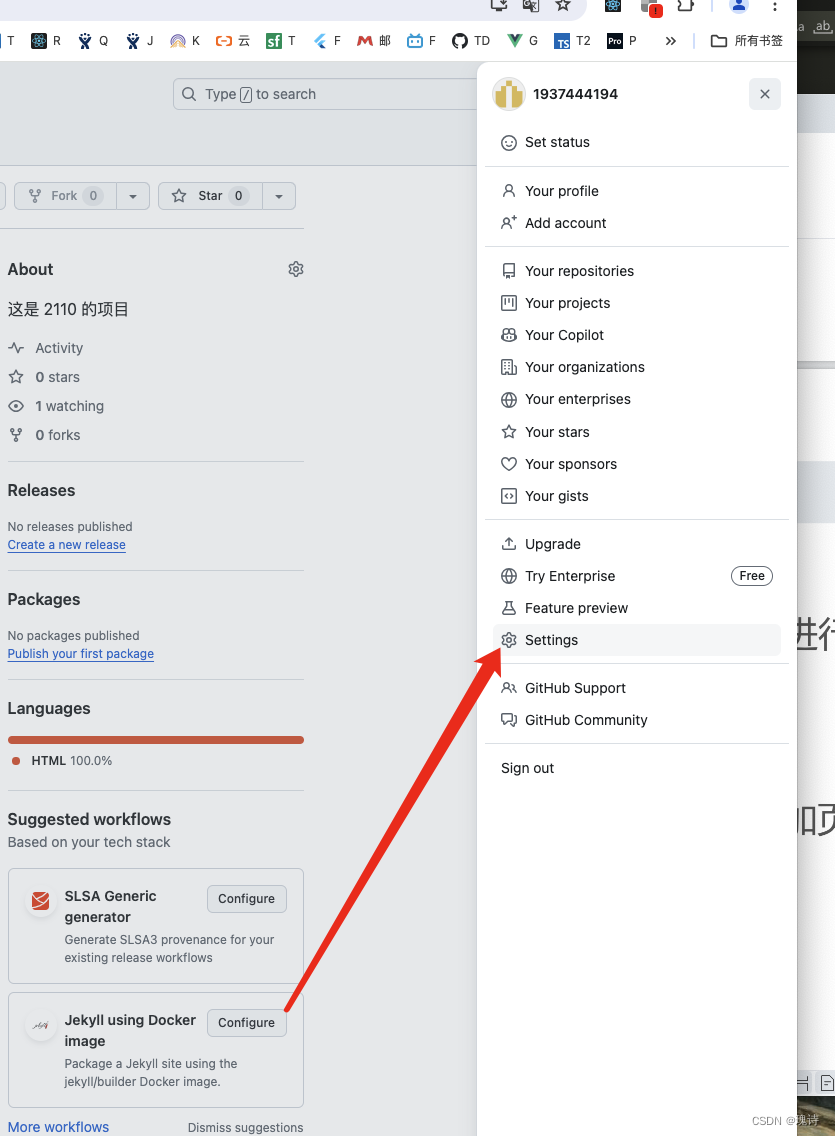This screenshot has height=1136, width=835.
Task: Click the Jekyll workflow icon
Action: [41, 1025]
